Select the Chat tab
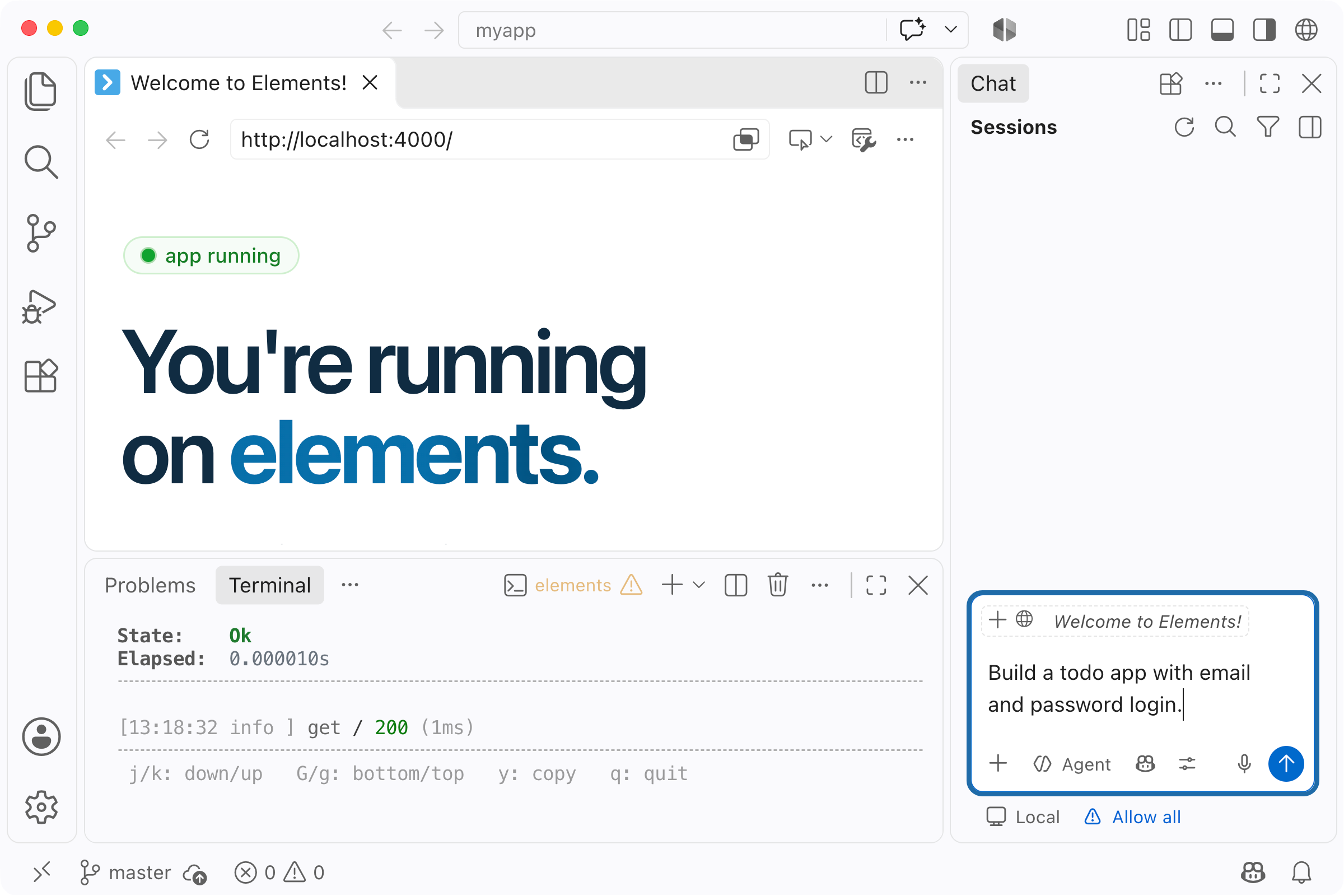The image size is (1344, 896). click(993, 83)
